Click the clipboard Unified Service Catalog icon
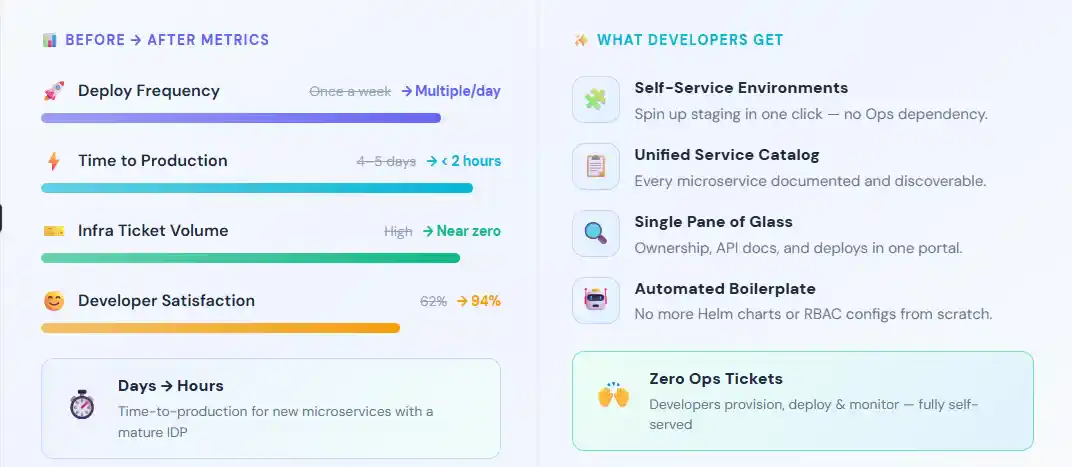Image resolution: width=1072 pixels, height=467 pixels. (595, 167)
